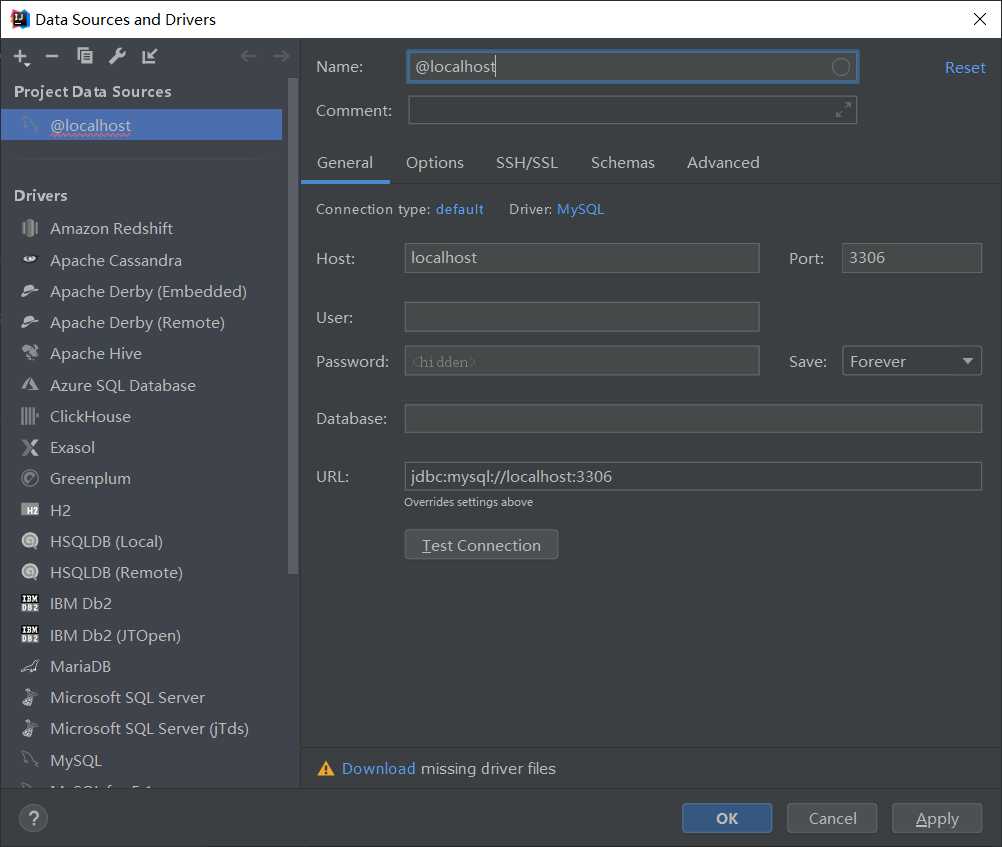Switch to the Options tab
Screen dimensions: 1002x847
point(435,162)
